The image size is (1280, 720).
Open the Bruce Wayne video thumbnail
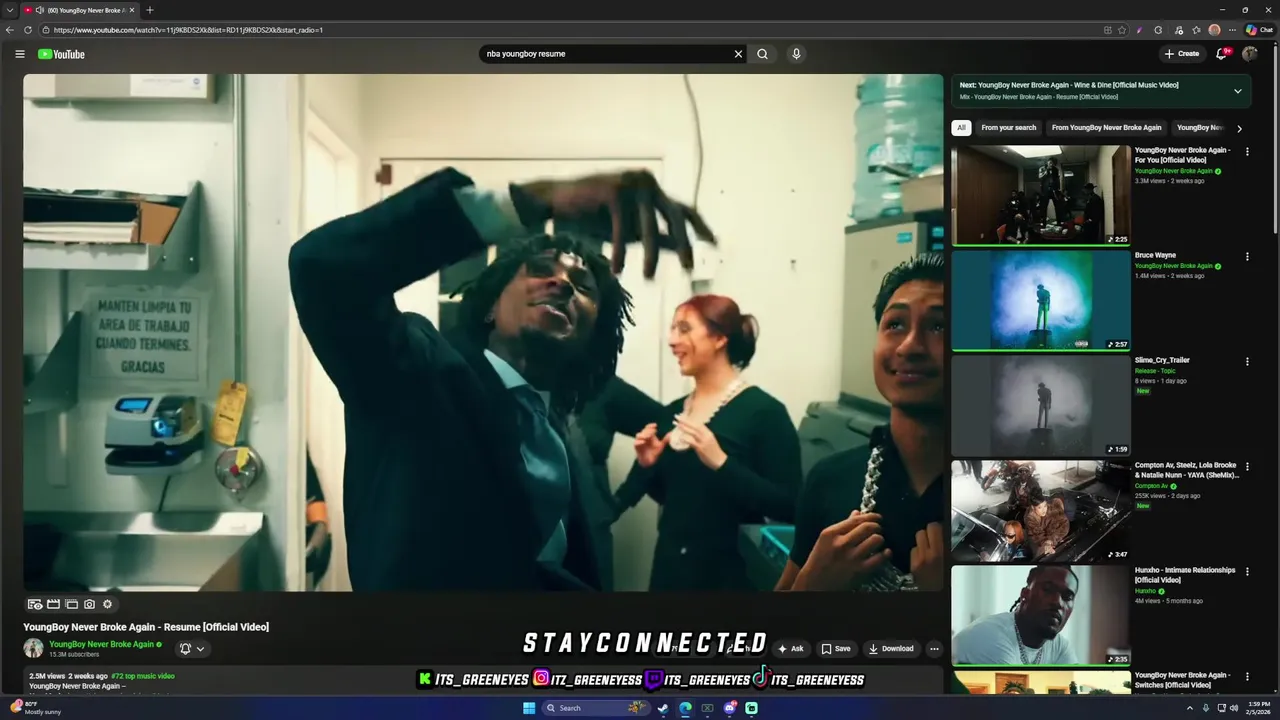1041,300
